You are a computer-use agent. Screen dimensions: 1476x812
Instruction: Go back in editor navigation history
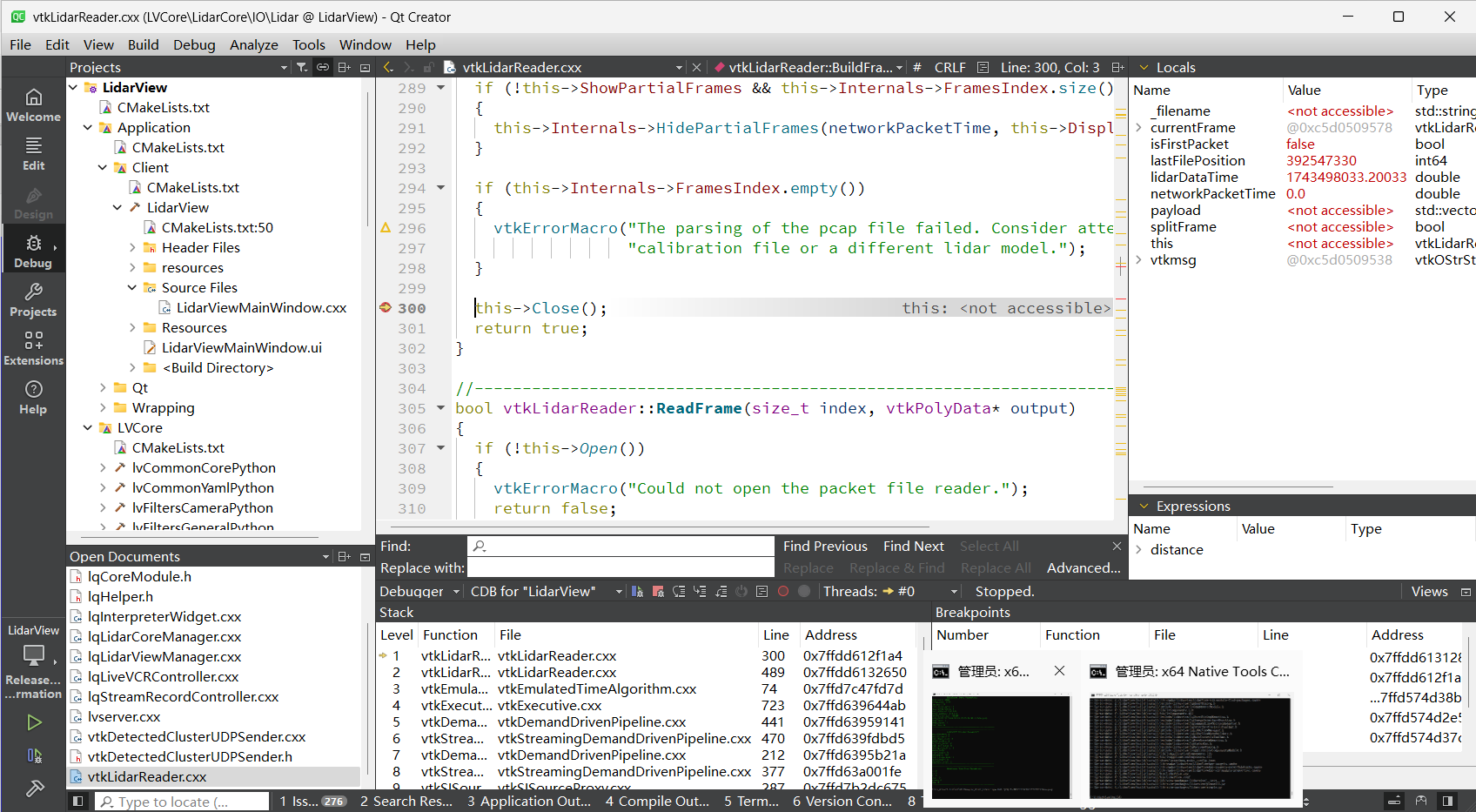tap(388, 67)
